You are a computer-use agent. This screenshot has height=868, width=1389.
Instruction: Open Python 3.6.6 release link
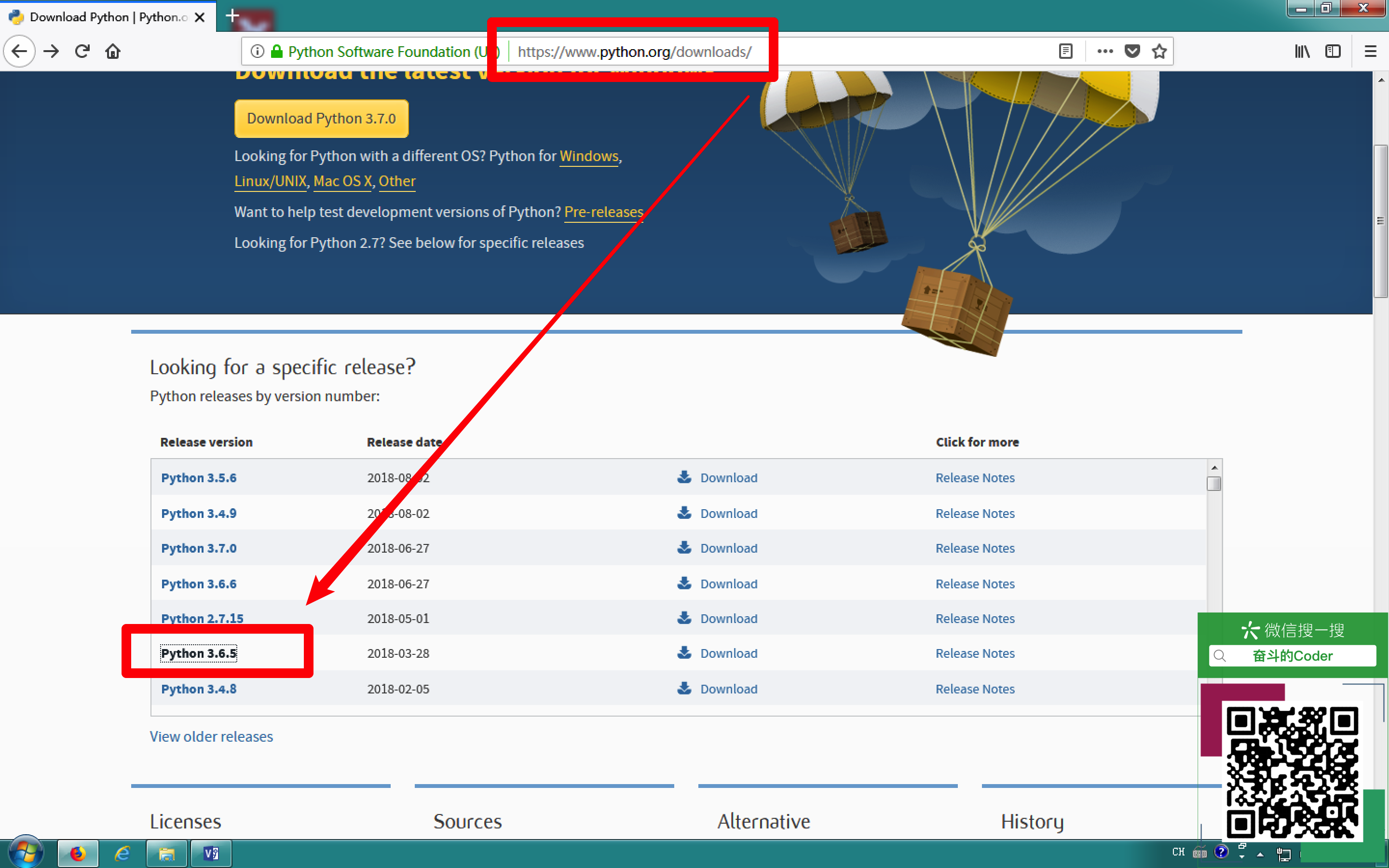click(199, 584)
